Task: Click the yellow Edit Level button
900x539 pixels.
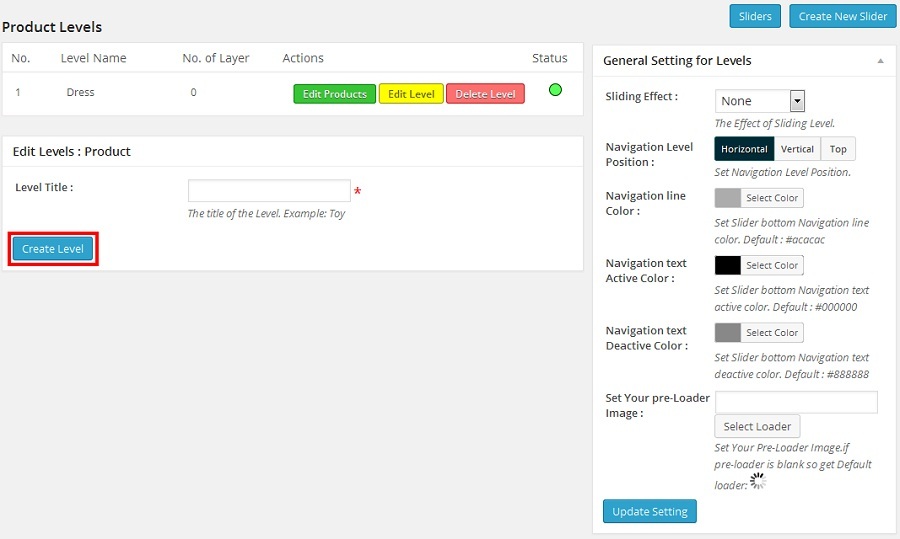Action: click(x=411, y=94)
